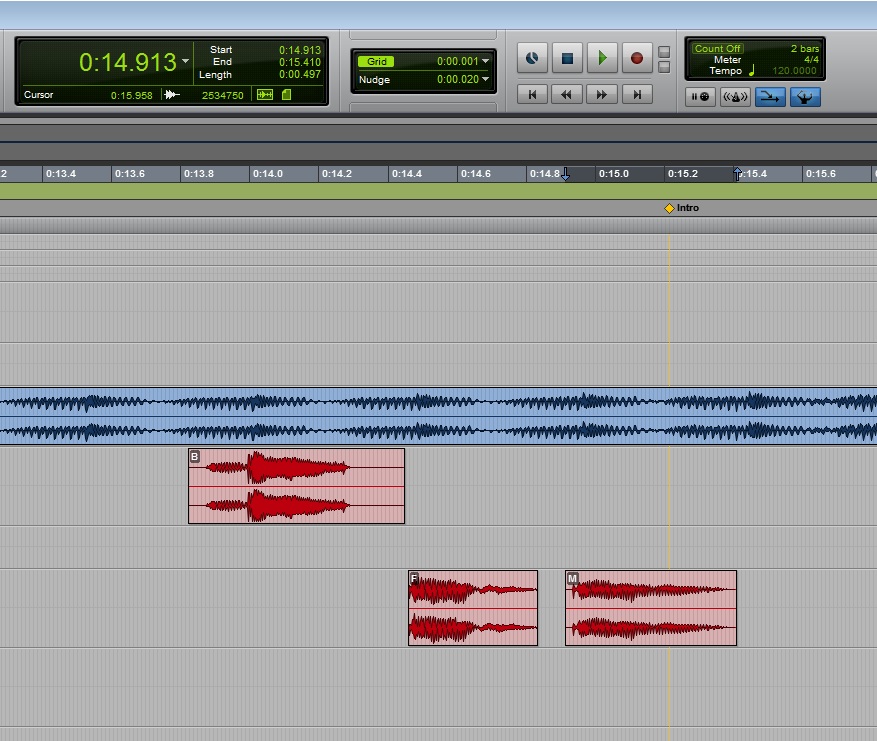
Task: Arm recording with the red Record button
Action: pos(637,58)
